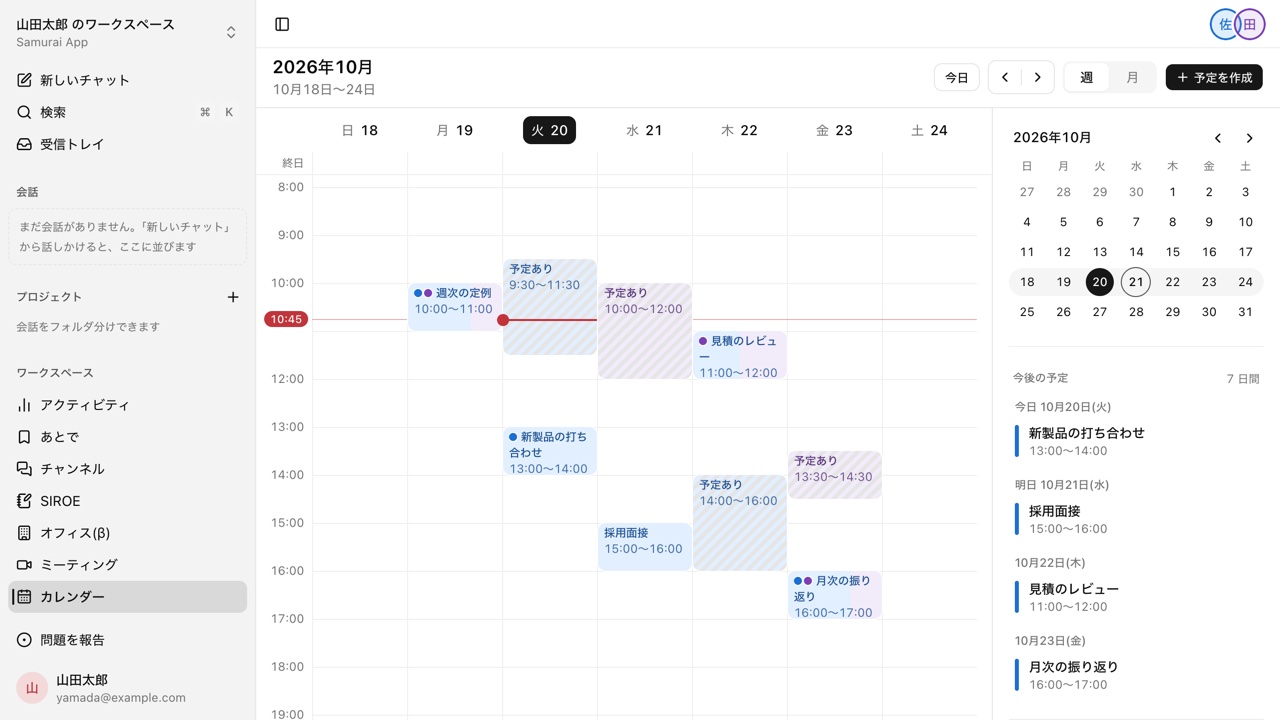Click the Activity bar chart icon
This screenshot has width=1280, height=720.
(25, 405)
